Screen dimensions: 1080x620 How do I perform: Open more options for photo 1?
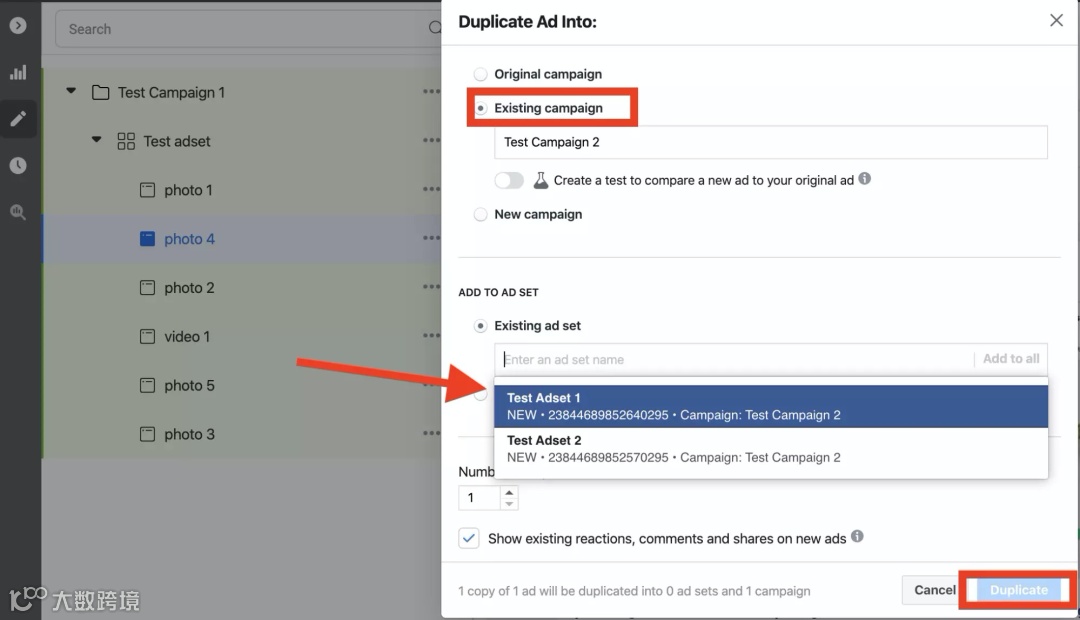point(432,189)
